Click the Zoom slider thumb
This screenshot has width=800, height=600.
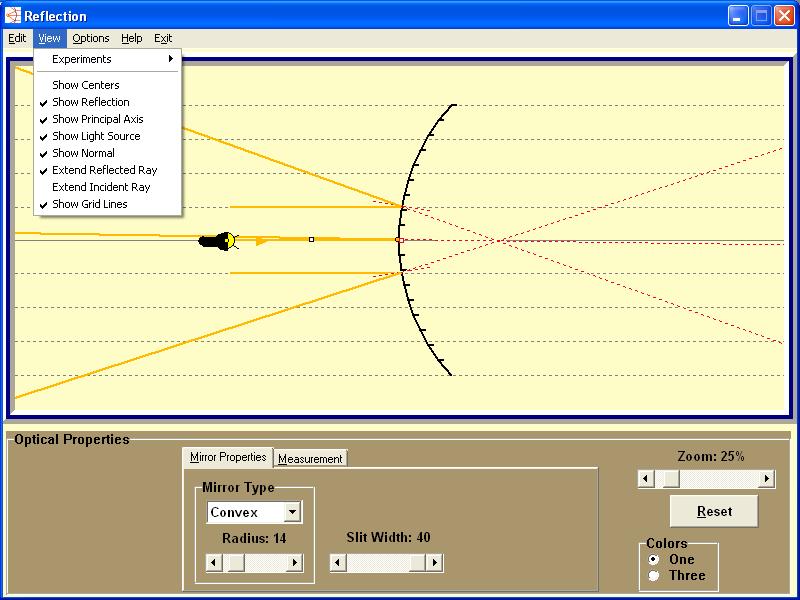(671, 479)
